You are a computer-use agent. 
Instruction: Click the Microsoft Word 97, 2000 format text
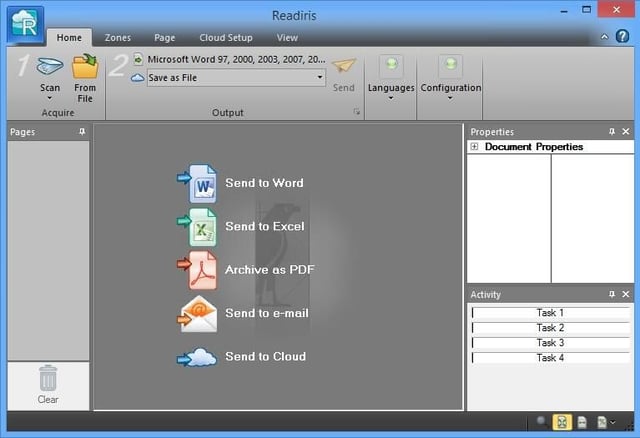[236, 59]
